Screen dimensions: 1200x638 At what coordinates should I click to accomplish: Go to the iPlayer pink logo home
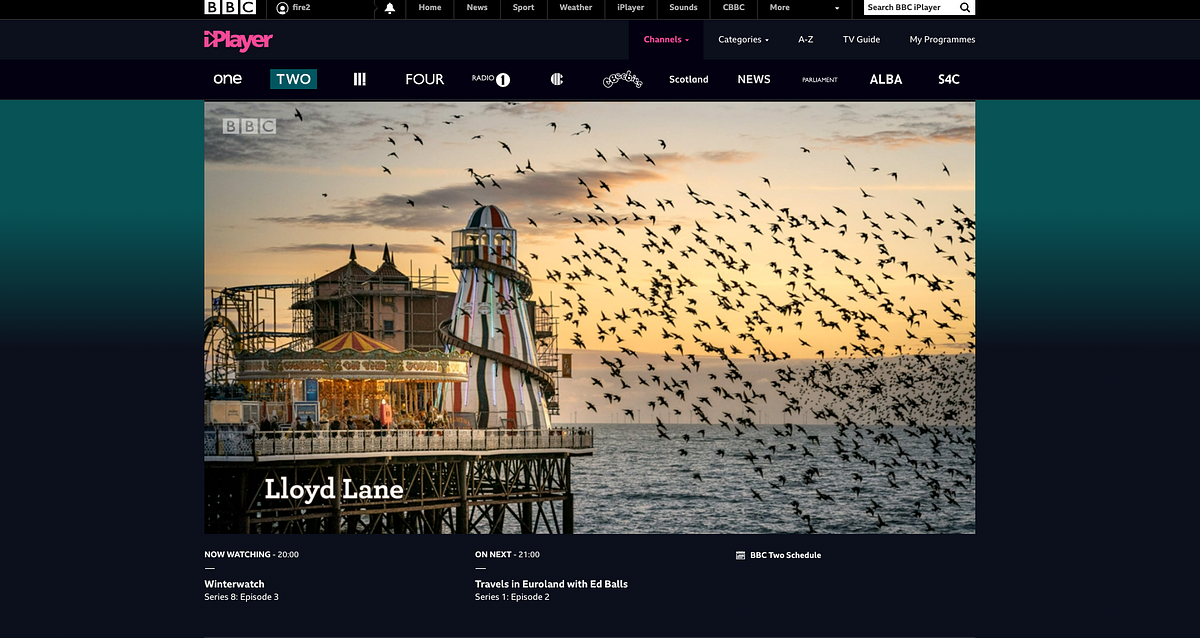pos(238,40)
